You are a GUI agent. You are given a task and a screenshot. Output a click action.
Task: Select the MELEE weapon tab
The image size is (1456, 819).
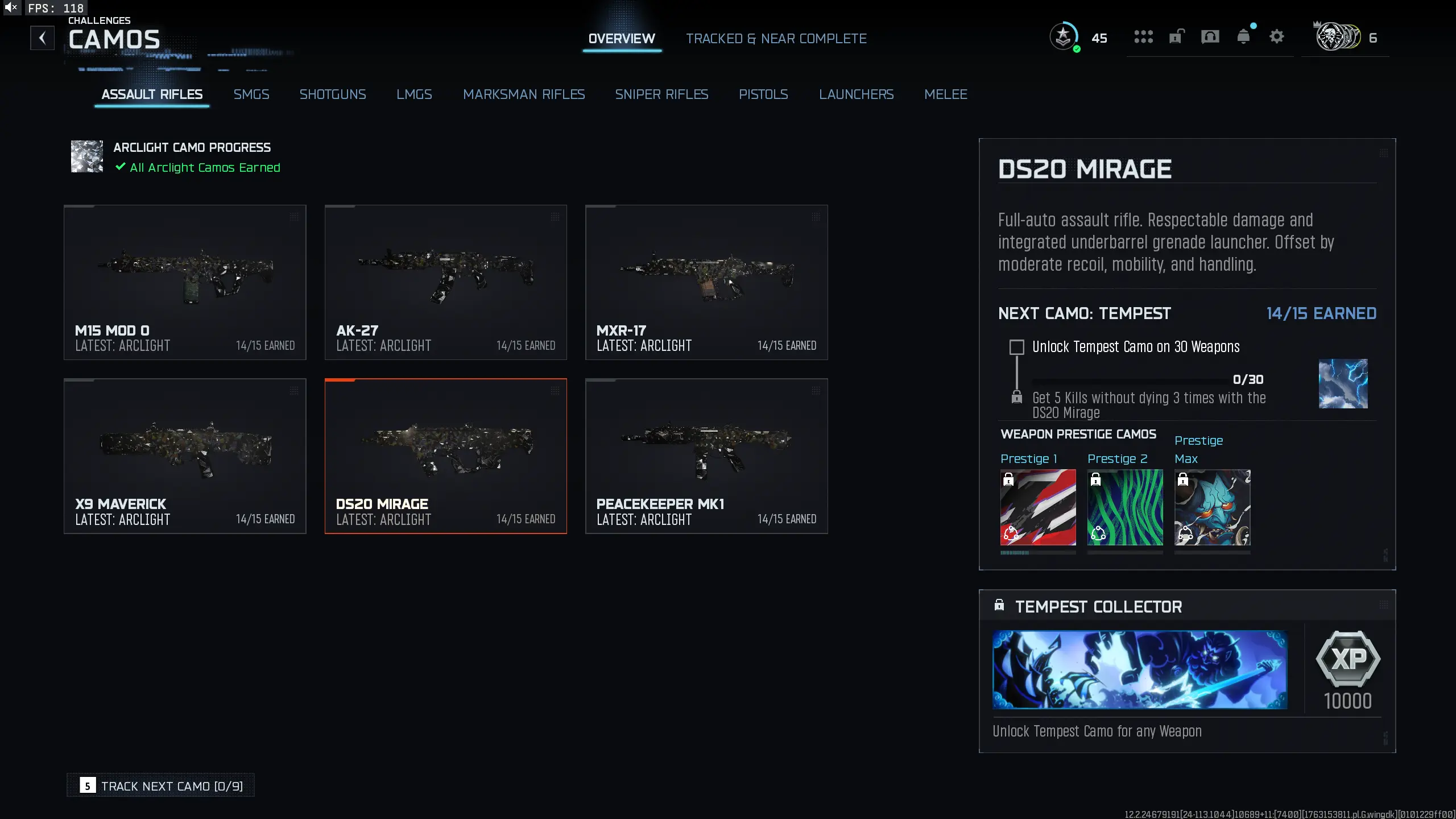click(946, 94)
